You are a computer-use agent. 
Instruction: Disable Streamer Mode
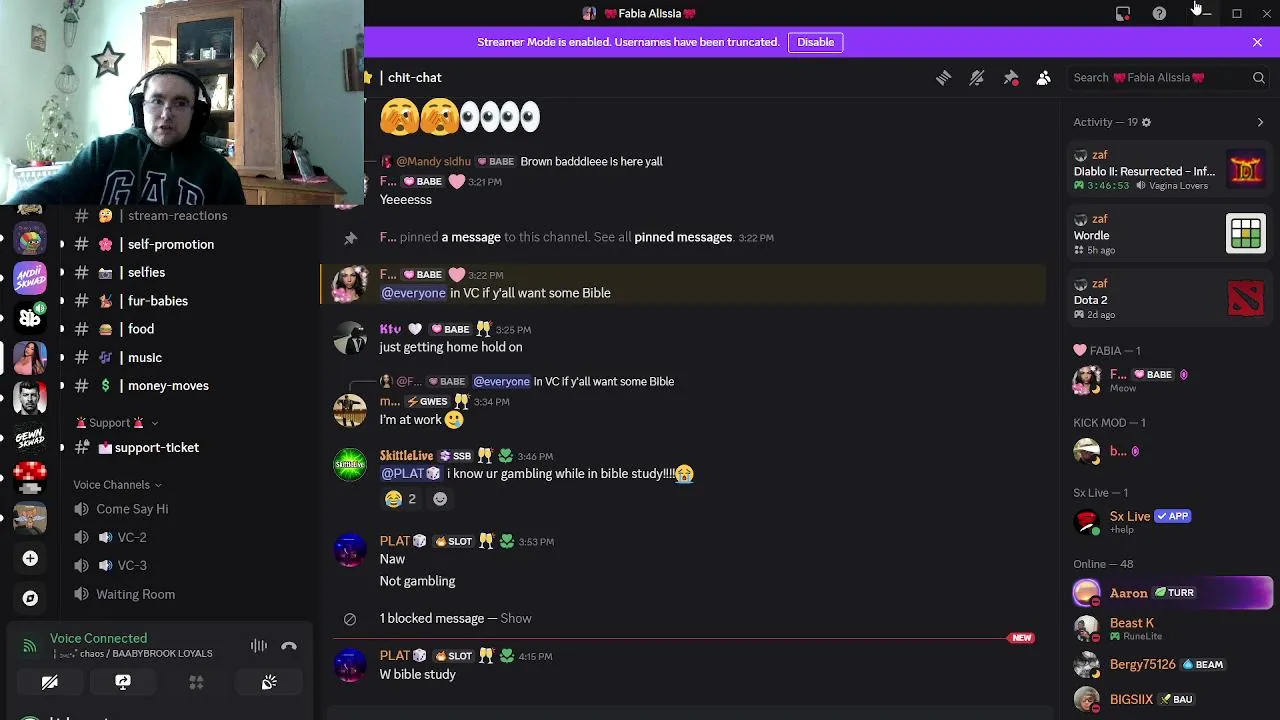(815, 42)
